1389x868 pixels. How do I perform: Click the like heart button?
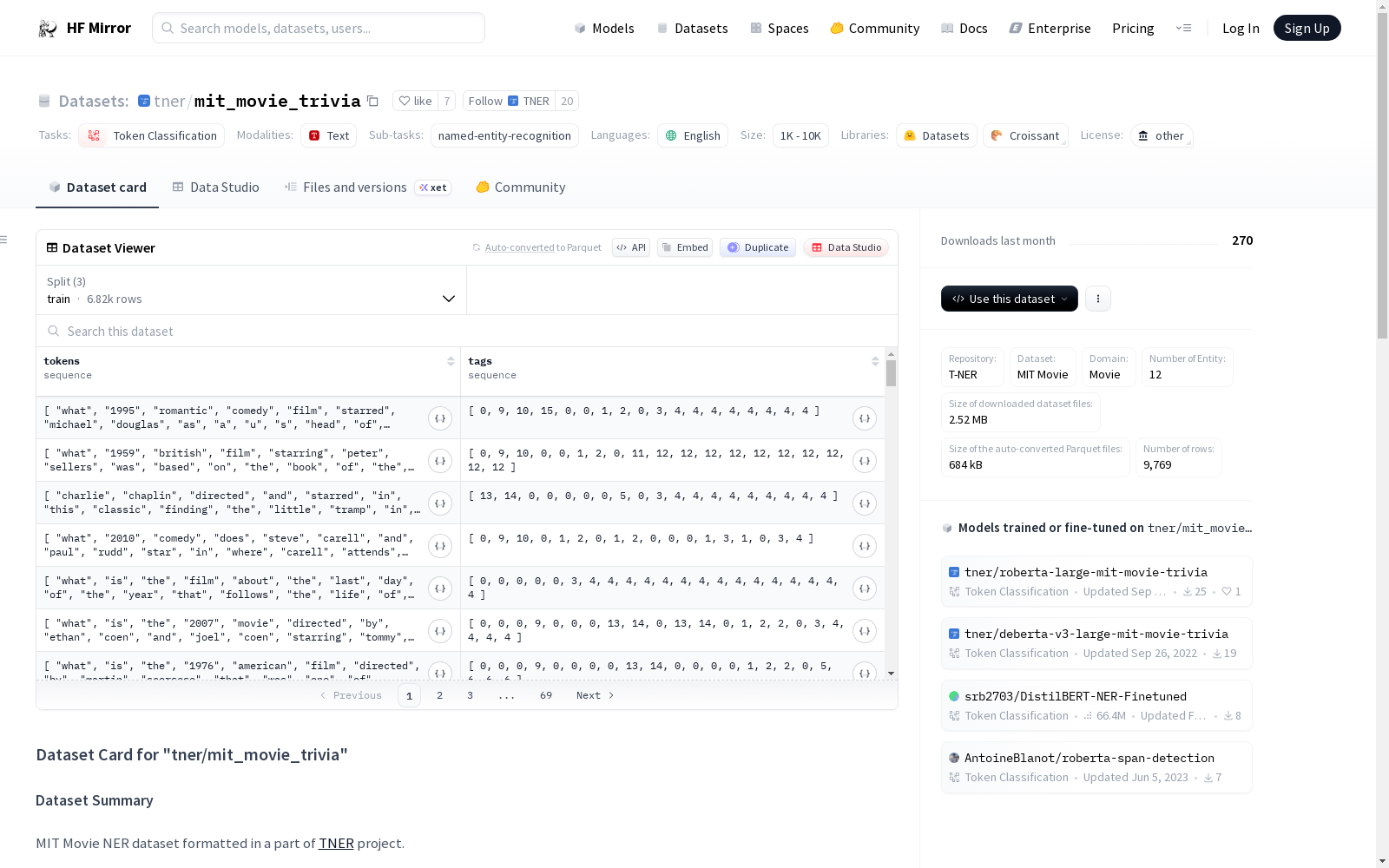point(415,101)
